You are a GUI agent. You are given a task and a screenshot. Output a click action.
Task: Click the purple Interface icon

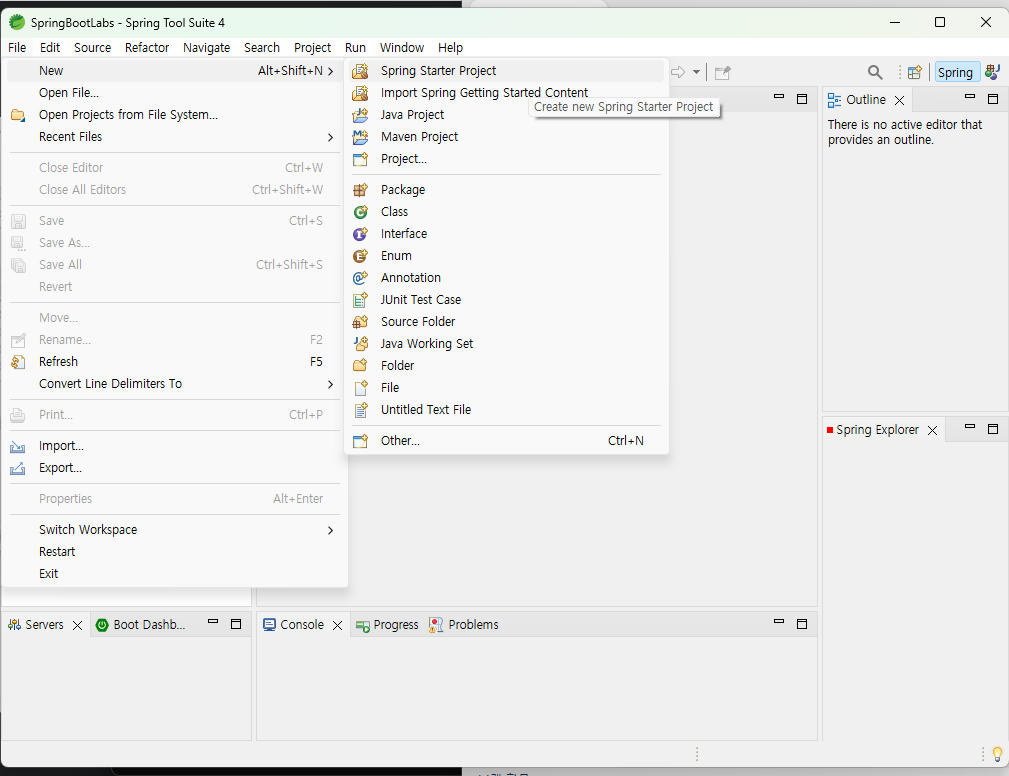360,234
